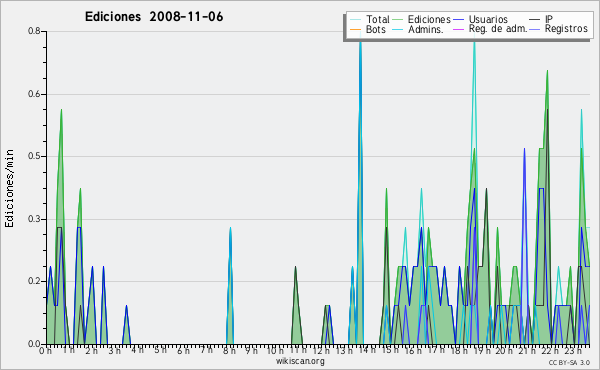
Task: Click the Bots orange legend line
Action: pos(355,29)
